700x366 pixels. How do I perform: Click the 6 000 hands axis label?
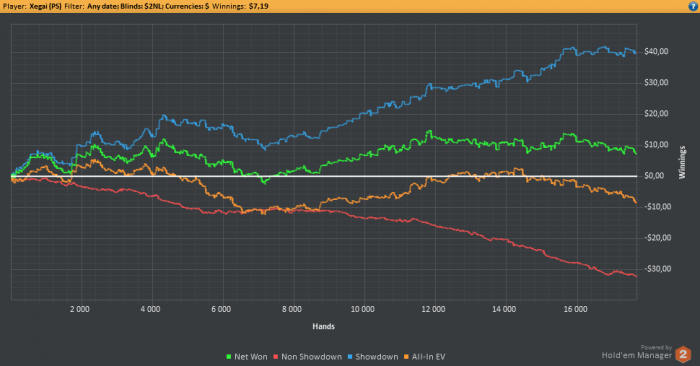point(221,309)
